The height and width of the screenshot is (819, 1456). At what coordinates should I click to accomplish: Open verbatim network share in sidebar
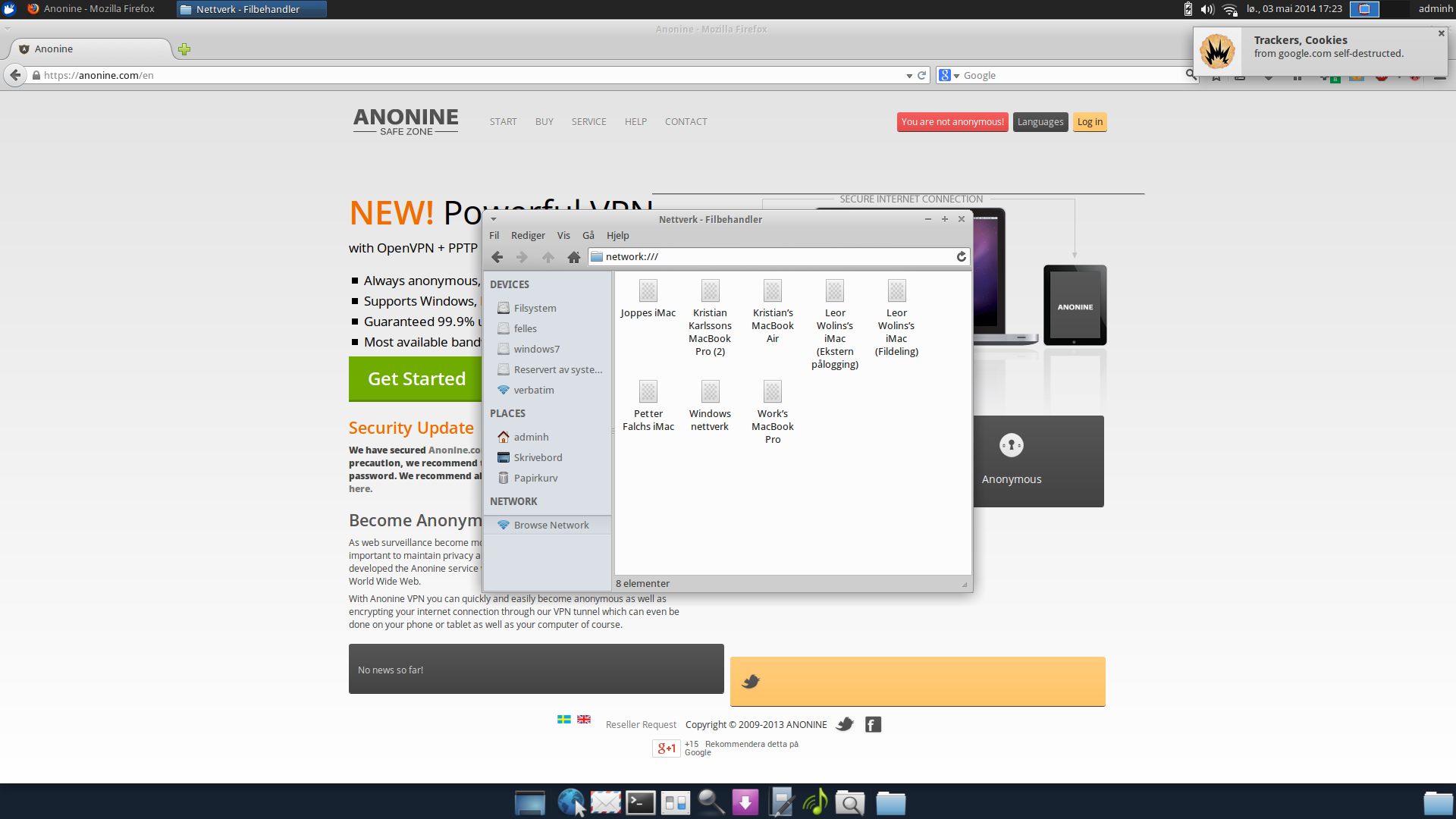point(548,390)
